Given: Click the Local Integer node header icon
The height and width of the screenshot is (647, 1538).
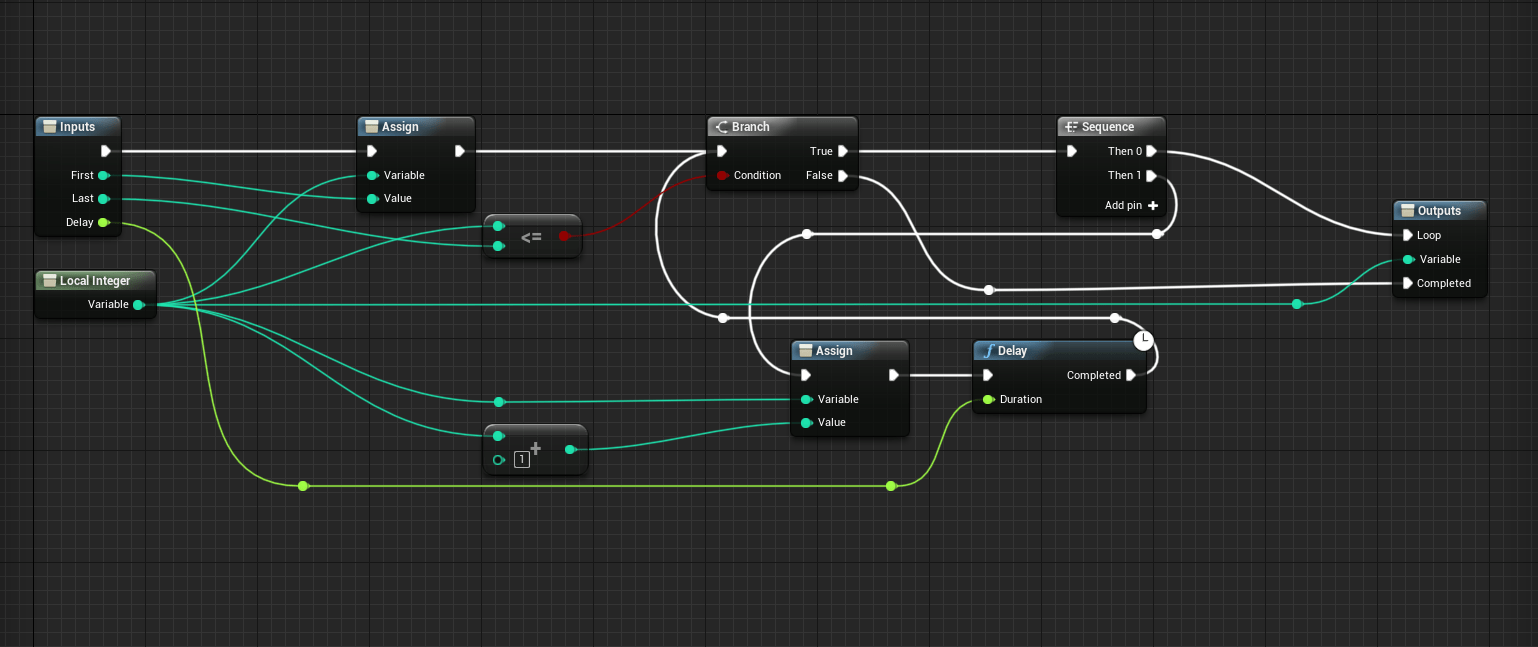Looking at the screenshot, I should pyautogui.click(x=48, y=280).
